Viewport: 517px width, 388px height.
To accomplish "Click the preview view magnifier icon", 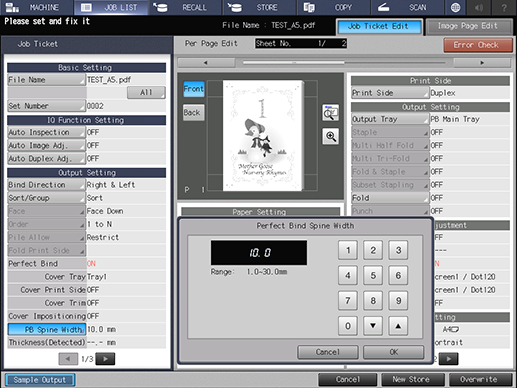I will (331, 113).
